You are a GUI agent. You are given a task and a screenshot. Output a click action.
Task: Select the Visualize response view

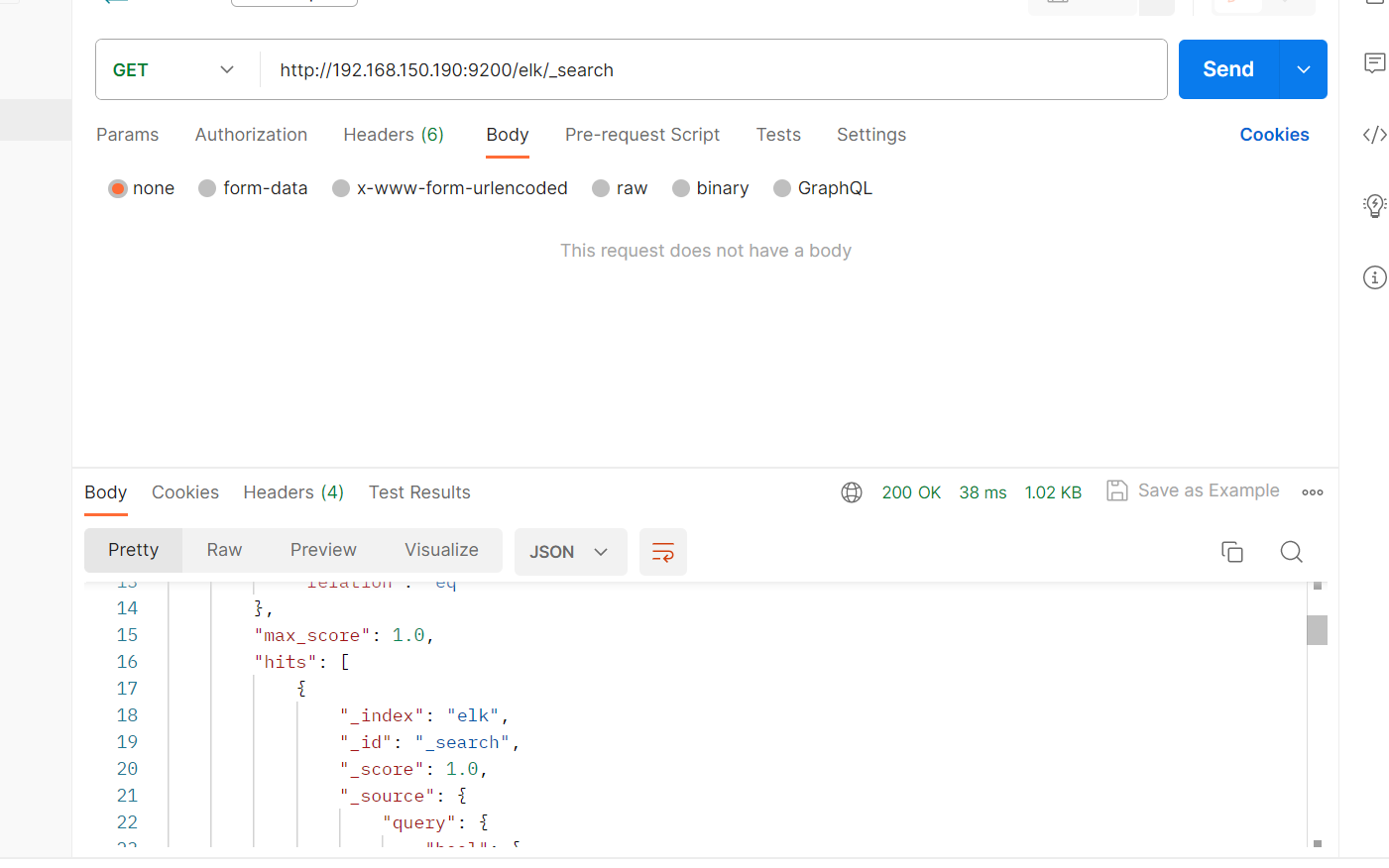click(441, 550)
